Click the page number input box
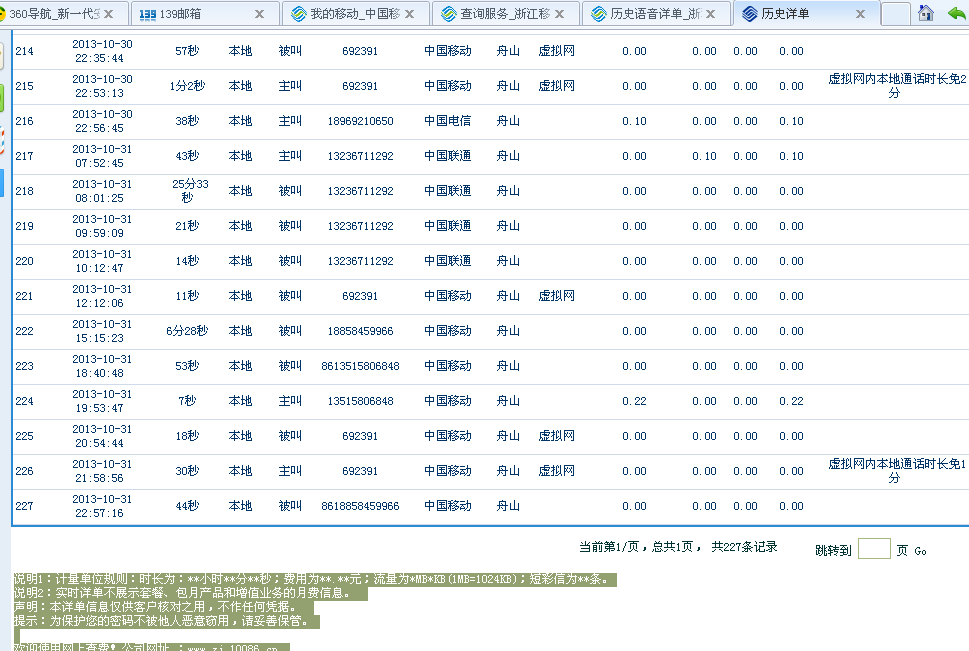The width and height of the screenshot is (969, 651). [x=874, y=549]
